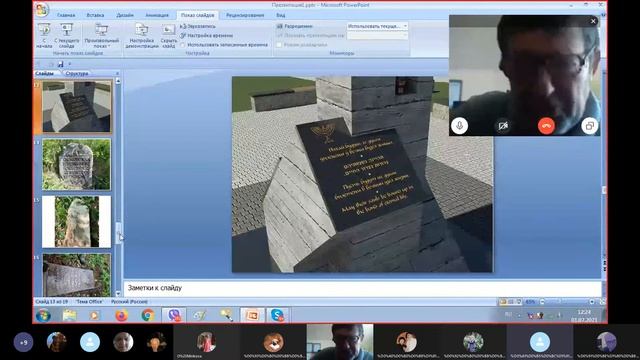Switch to the Анимация ribbon tab
Screen dimensions: 640x360
(157, 15)
